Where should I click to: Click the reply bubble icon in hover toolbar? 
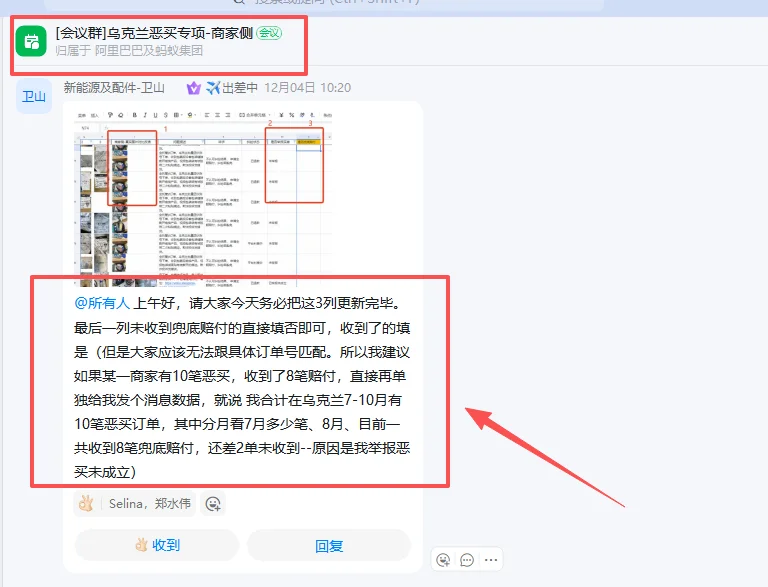point(467,560)
